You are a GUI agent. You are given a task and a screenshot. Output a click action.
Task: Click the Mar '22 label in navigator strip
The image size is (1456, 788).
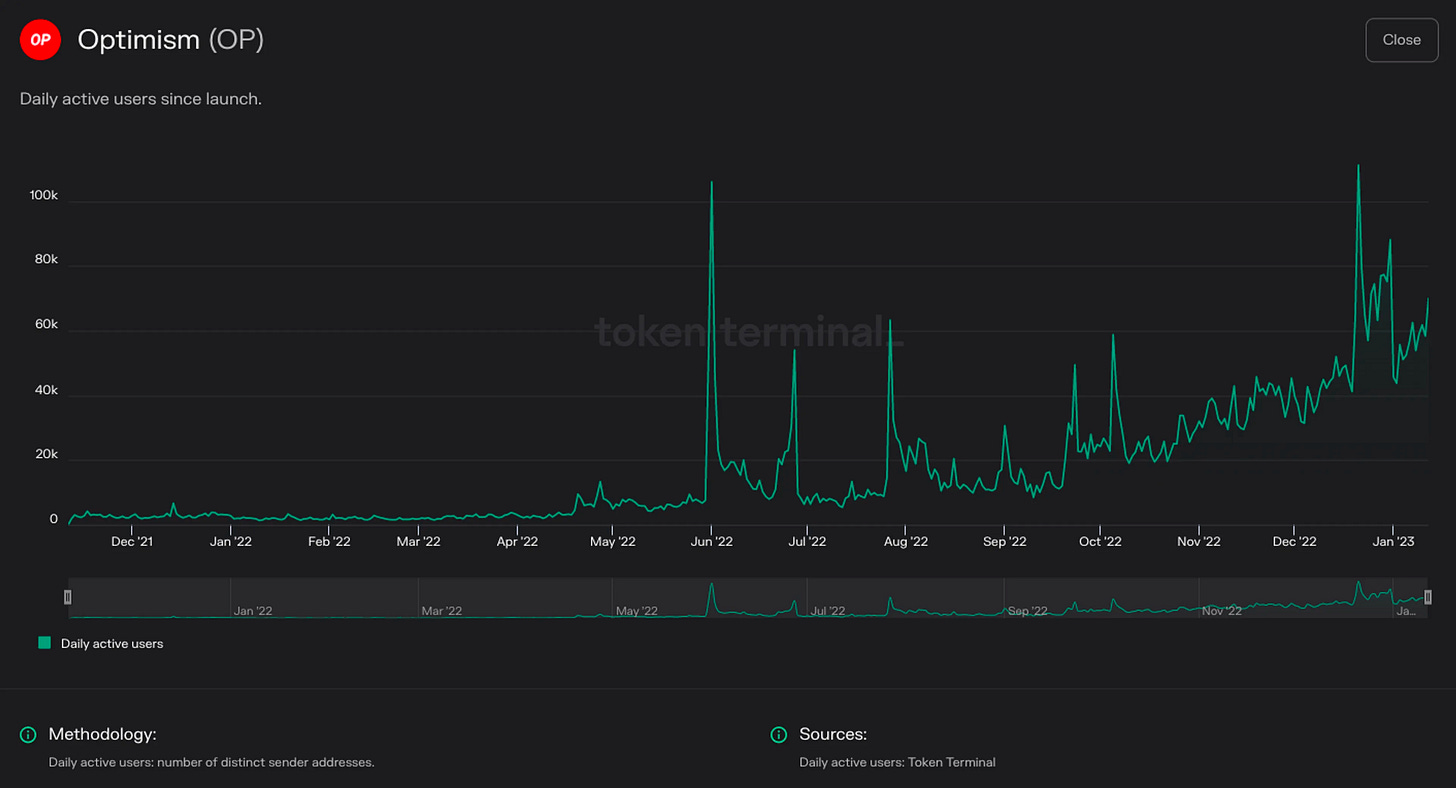(x=441, y=610)
